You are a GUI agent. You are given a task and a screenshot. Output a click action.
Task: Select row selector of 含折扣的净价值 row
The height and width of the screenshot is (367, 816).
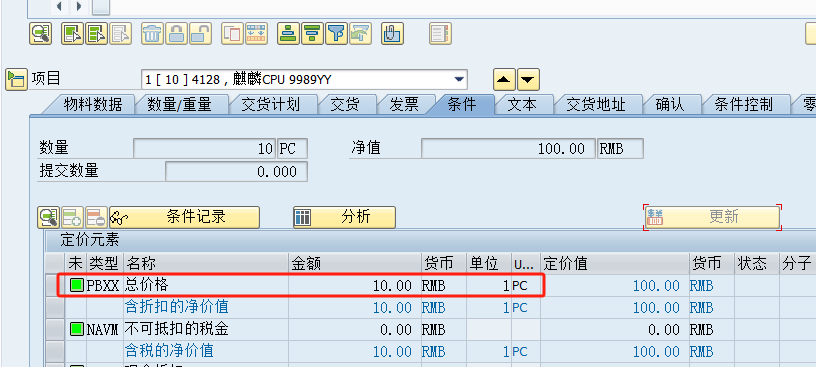(55, 307)
